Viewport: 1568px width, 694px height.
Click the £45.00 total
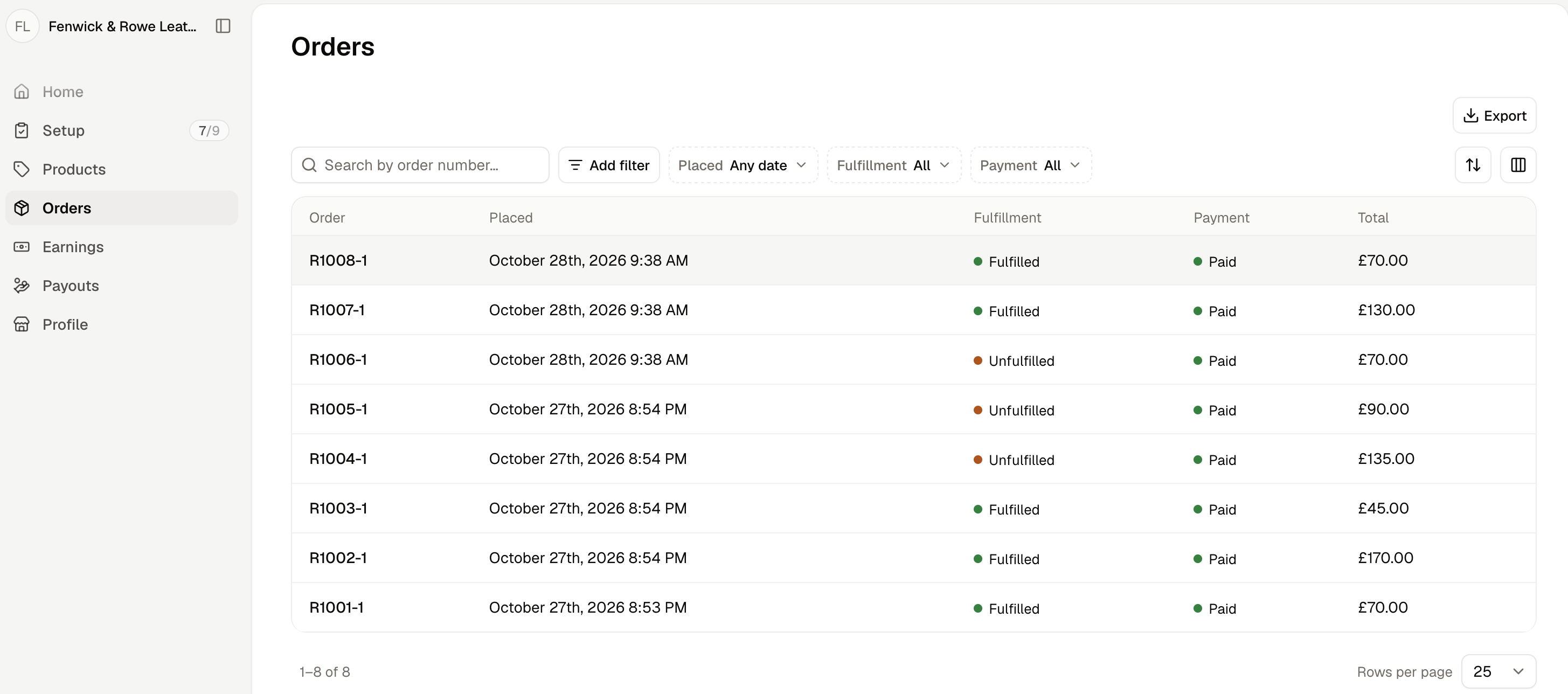tap(1383, 508)
